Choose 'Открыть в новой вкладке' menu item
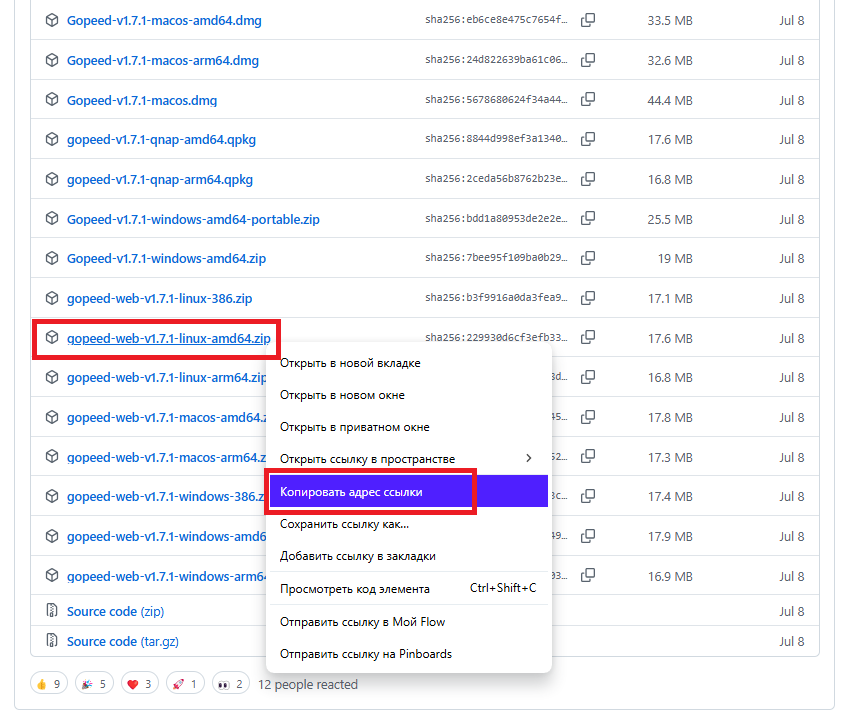Image resolution: width=852 pixels, height=725 pixels. [409, 363]
